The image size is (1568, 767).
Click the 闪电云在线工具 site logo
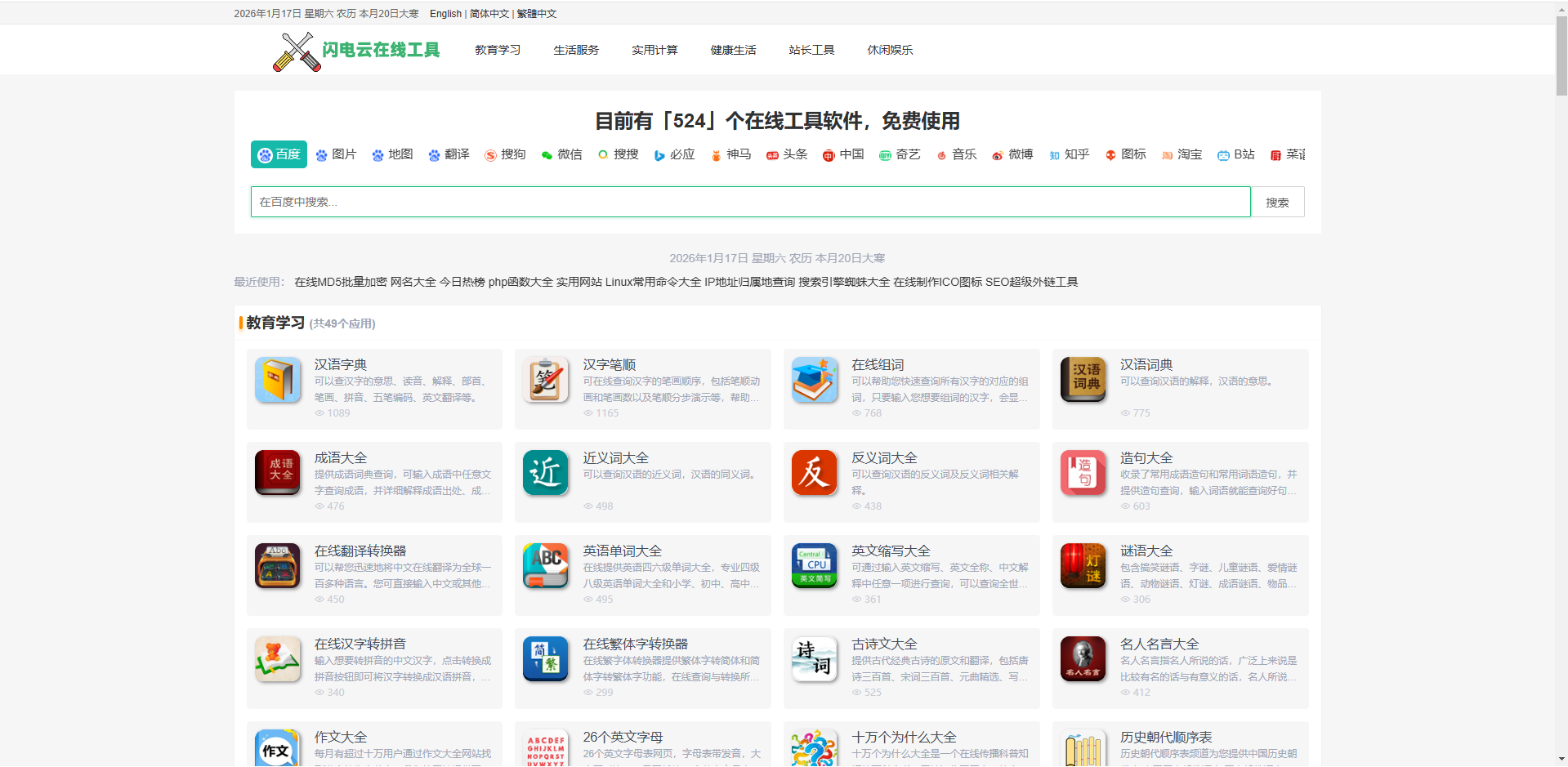pyautogui.click(x=357, y=50)
